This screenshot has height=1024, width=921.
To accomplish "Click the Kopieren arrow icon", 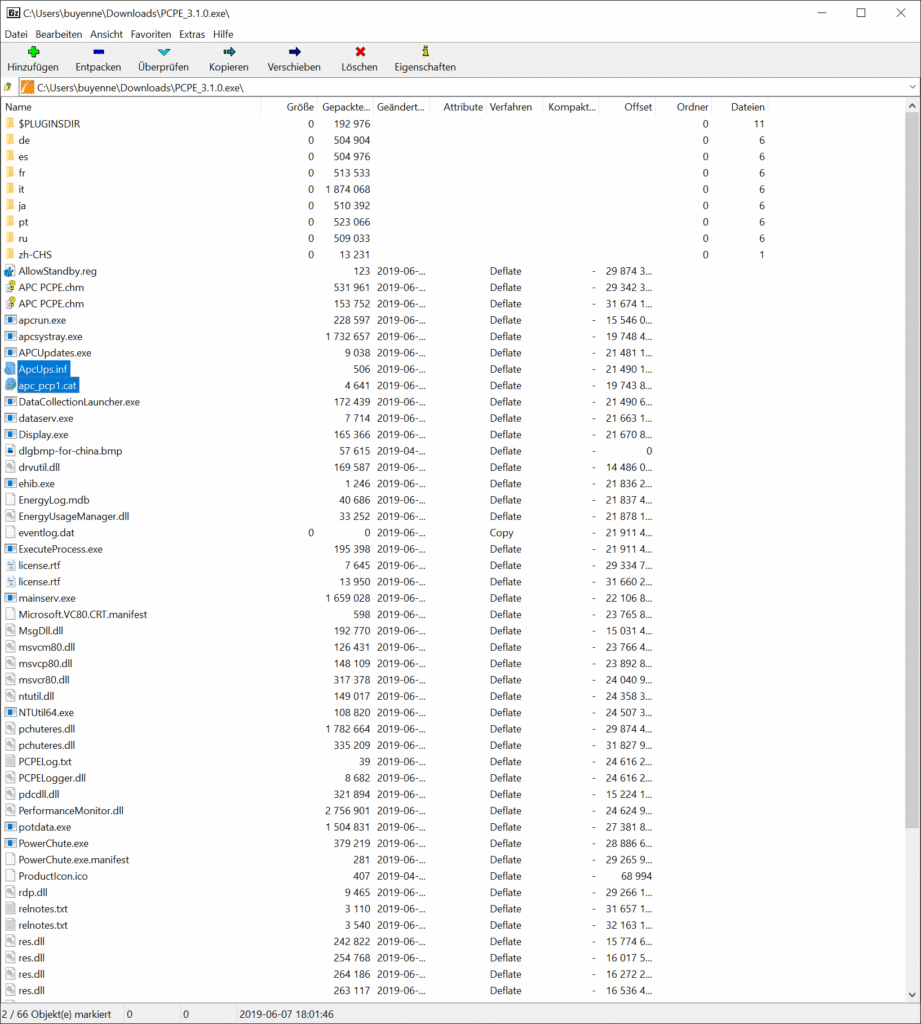I will 229,52.
